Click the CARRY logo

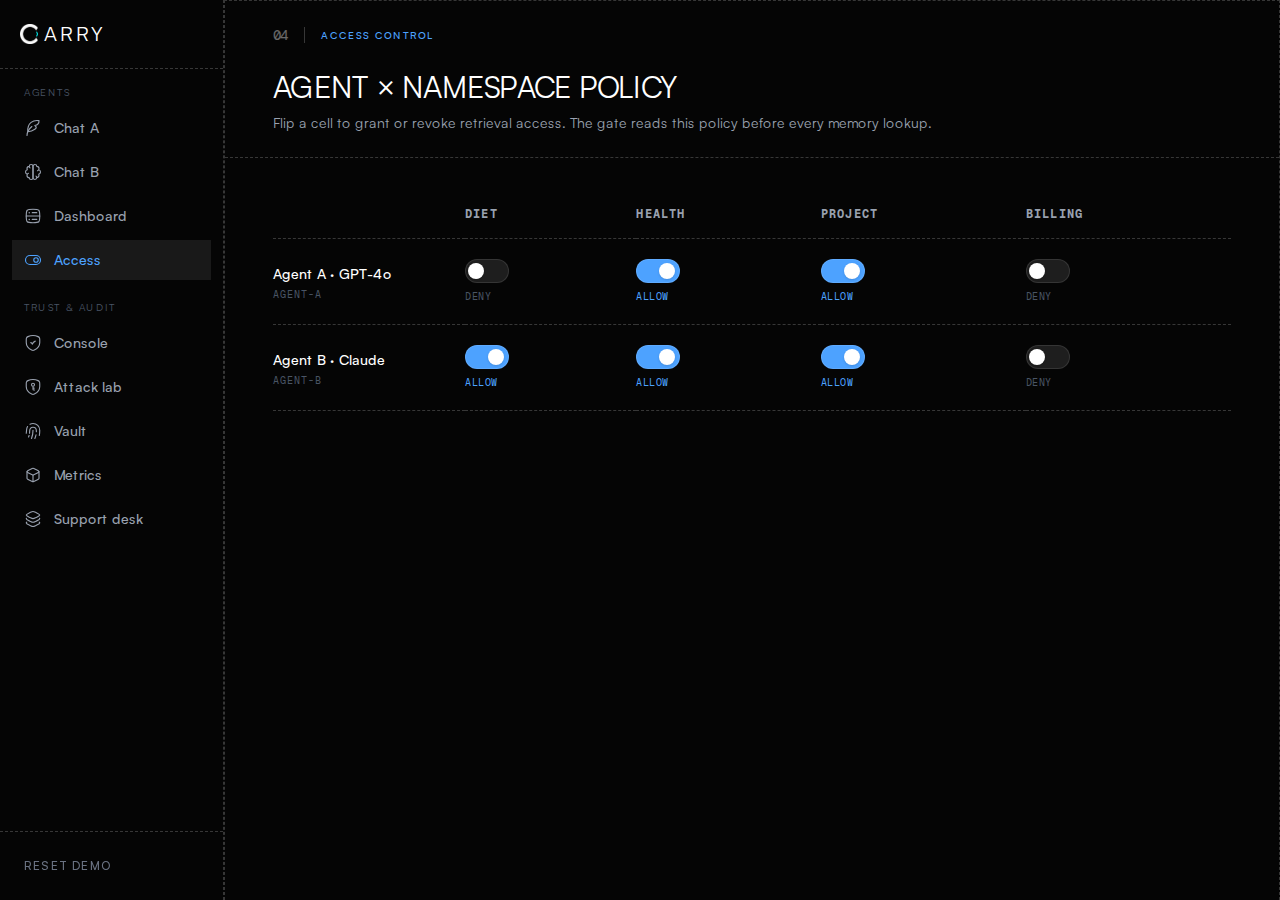point(61,34)
